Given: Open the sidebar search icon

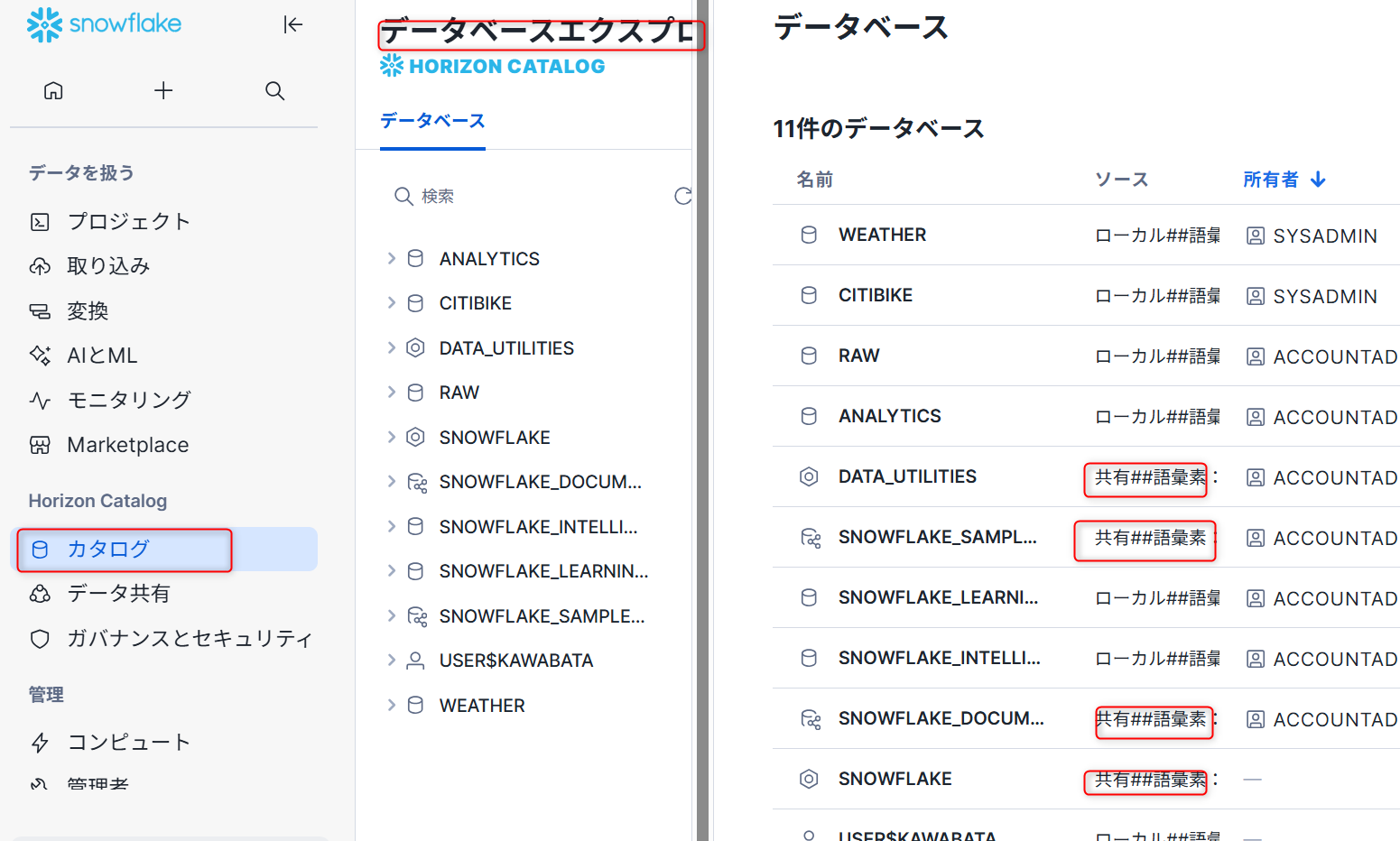Looking at the screenshot, I should pyautogui.click(x=275, y=90).
